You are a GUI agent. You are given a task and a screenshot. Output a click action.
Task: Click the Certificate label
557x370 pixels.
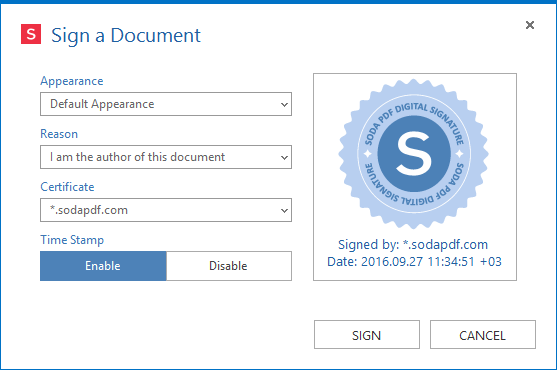(67, 187)
